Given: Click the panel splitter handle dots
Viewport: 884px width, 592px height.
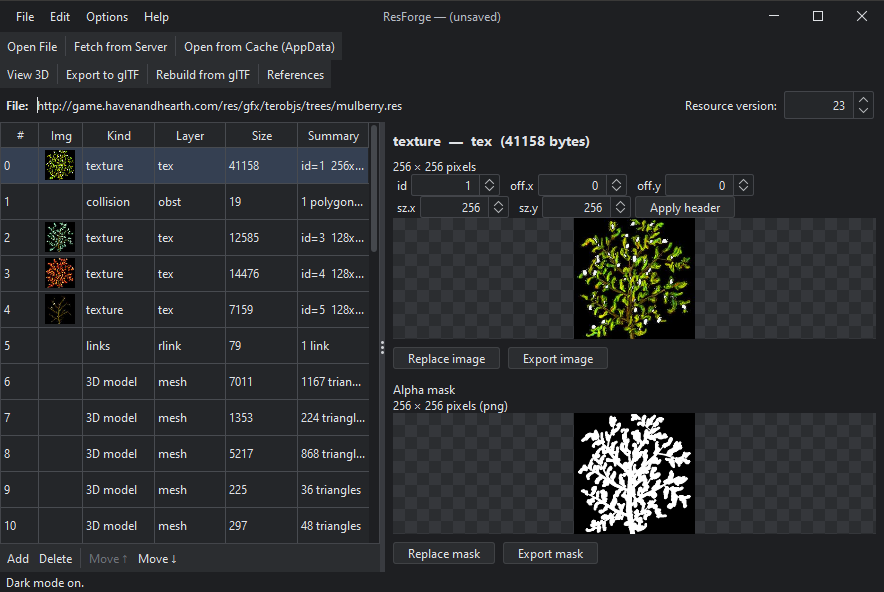Looking at the screenshot, I should pyautogui.click(x=382, y=347).
